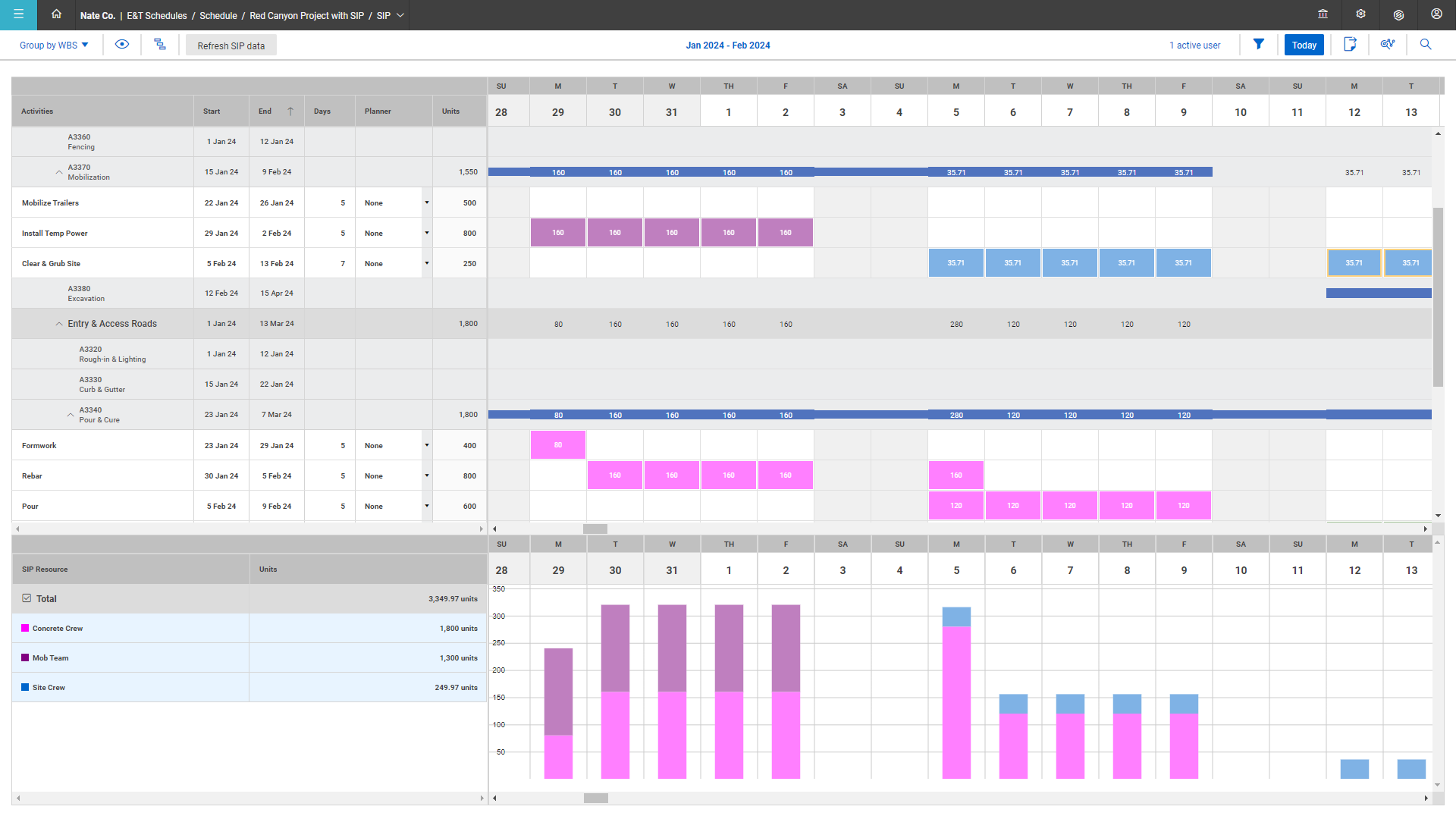Open the Group by WBS dropdown

coord(52,45)
